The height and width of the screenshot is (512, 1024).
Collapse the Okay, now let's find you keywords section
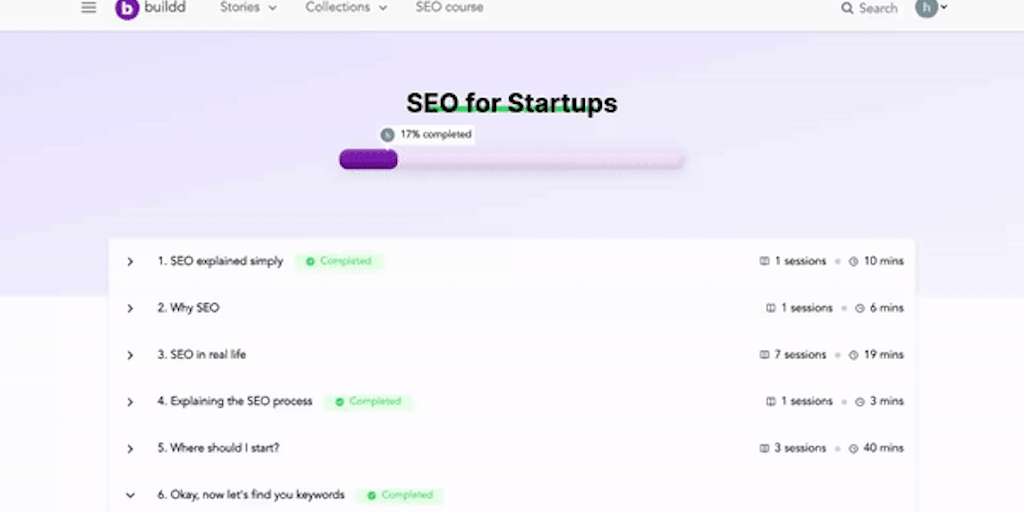click(130, 495)
